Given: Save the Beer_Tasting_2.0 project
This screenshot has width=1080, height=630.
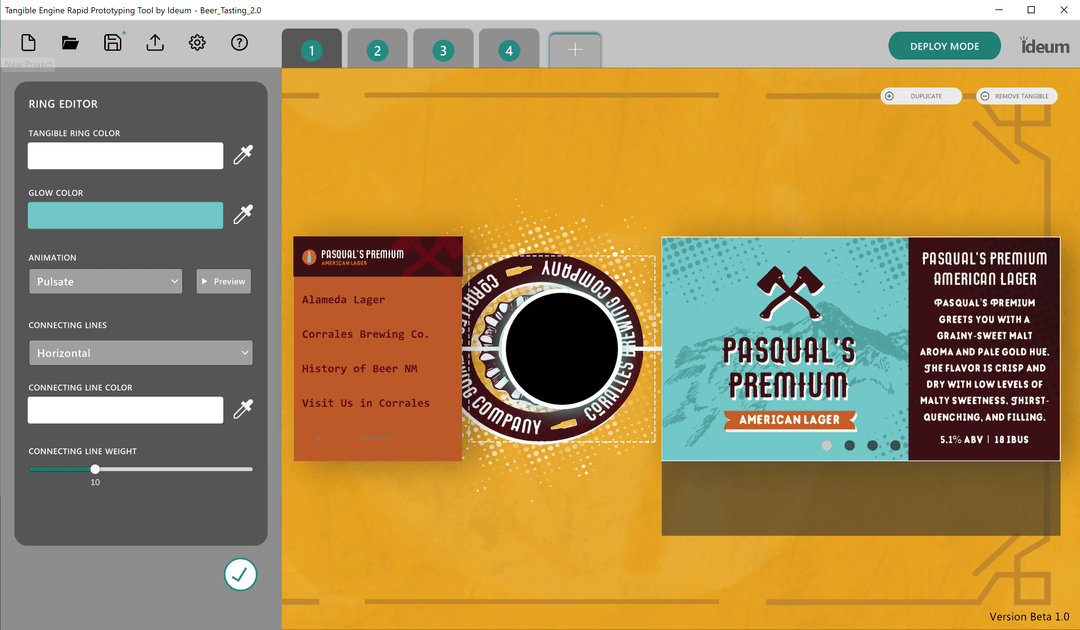Looking at the screenshot, I should click(x=112, y=42).
